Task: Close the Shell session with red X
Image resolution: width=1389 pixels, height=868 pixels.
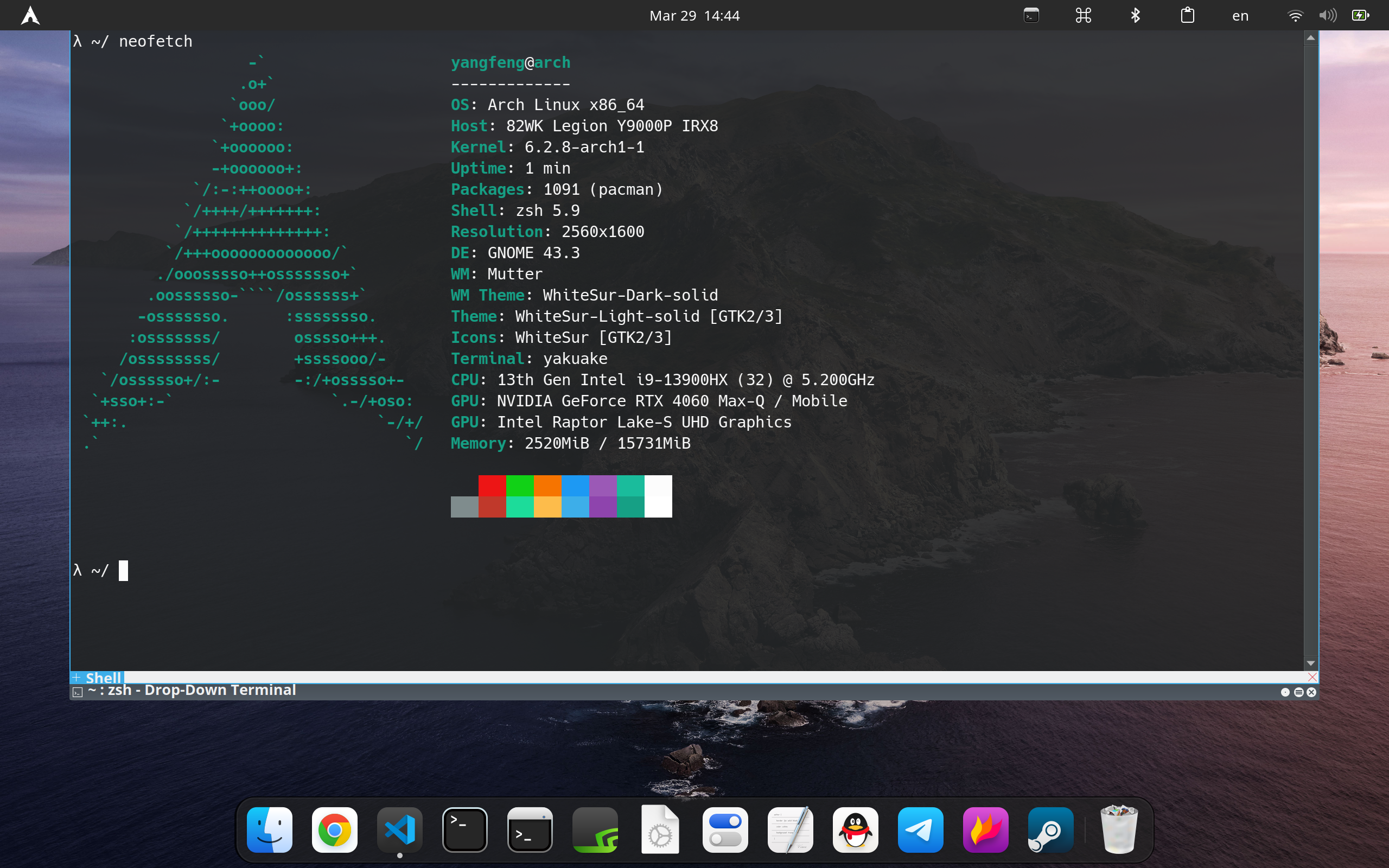Action: point(1312,678)
